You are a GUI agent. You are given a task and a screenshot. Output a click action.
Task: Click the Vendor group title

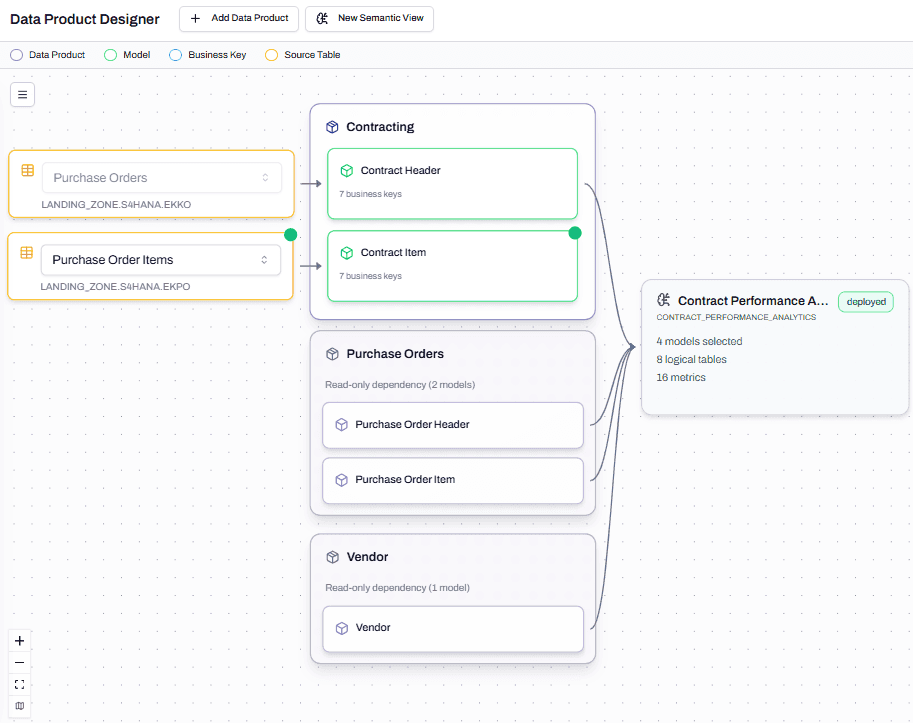point(367,557)
